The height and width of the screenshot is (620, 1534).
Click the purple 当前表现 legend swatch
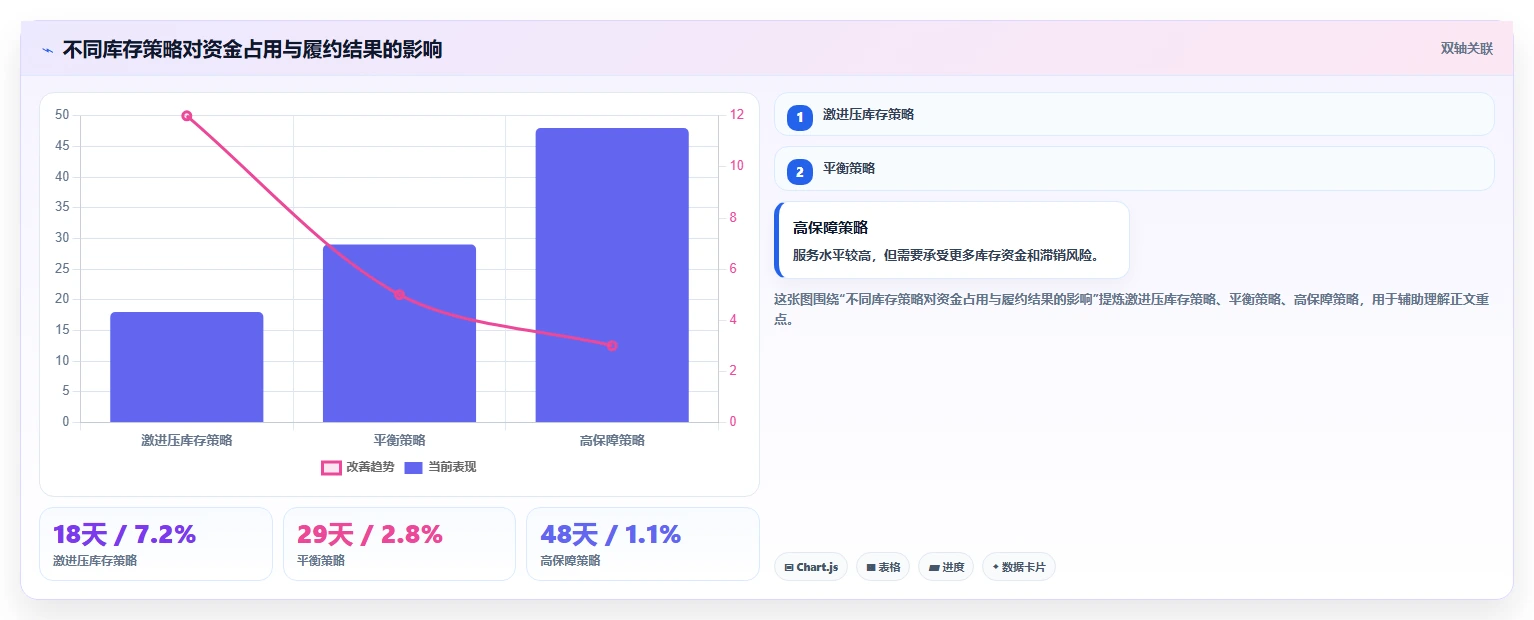point(414,467)
